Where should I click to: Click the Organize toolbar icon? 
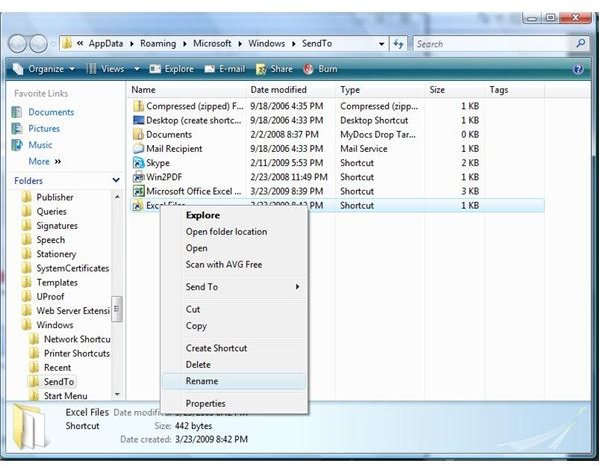(x=18, y=69)
